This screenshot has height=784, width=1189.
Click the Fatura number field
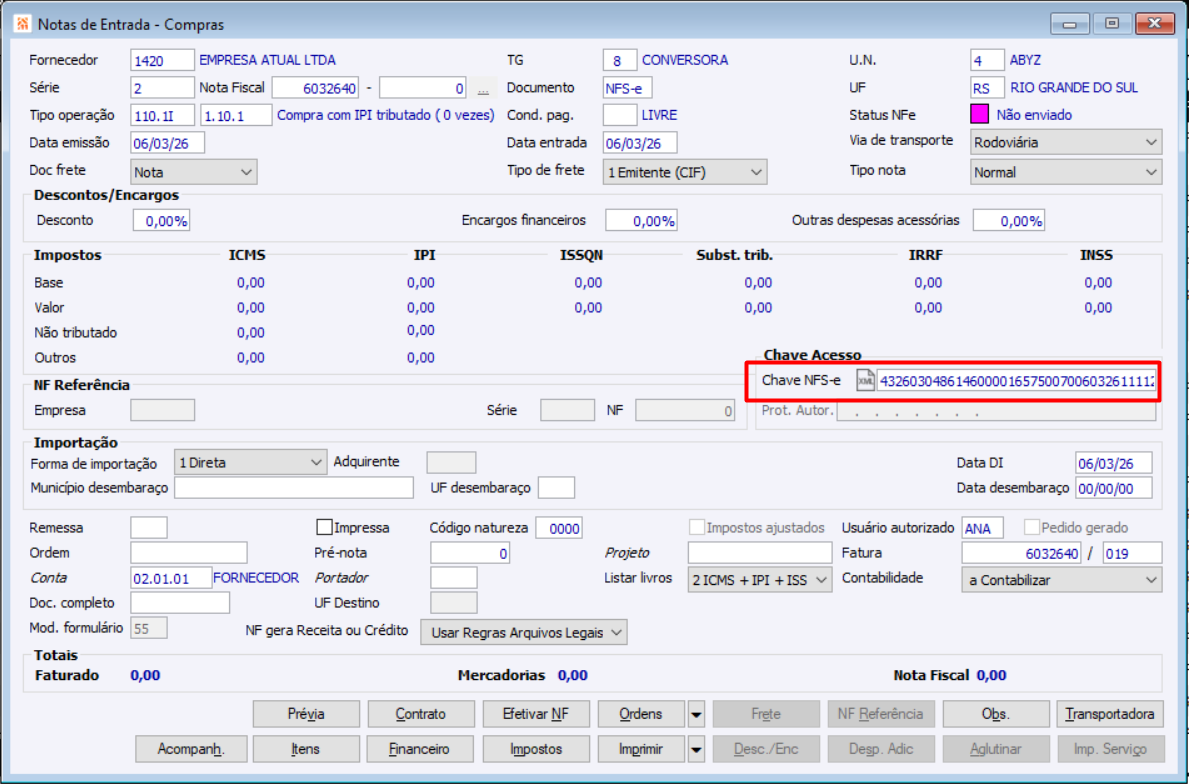point(1021,553)
